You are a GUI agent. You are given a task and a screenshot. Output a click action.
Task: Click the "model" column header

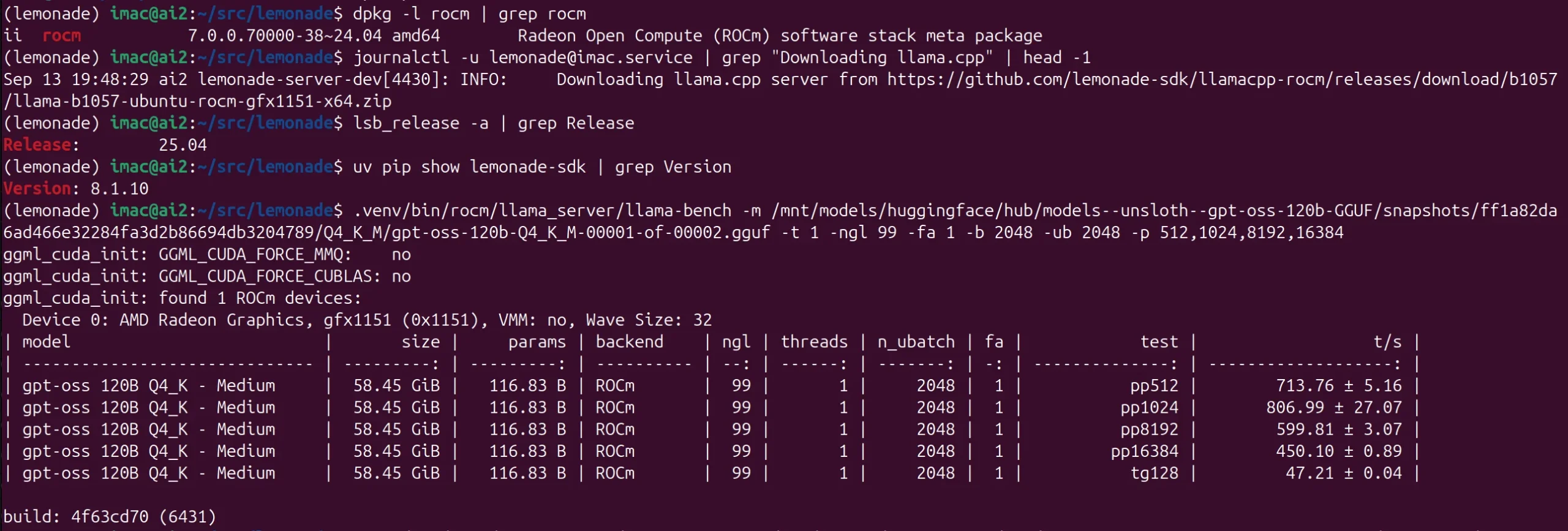(x=47, y=342)
